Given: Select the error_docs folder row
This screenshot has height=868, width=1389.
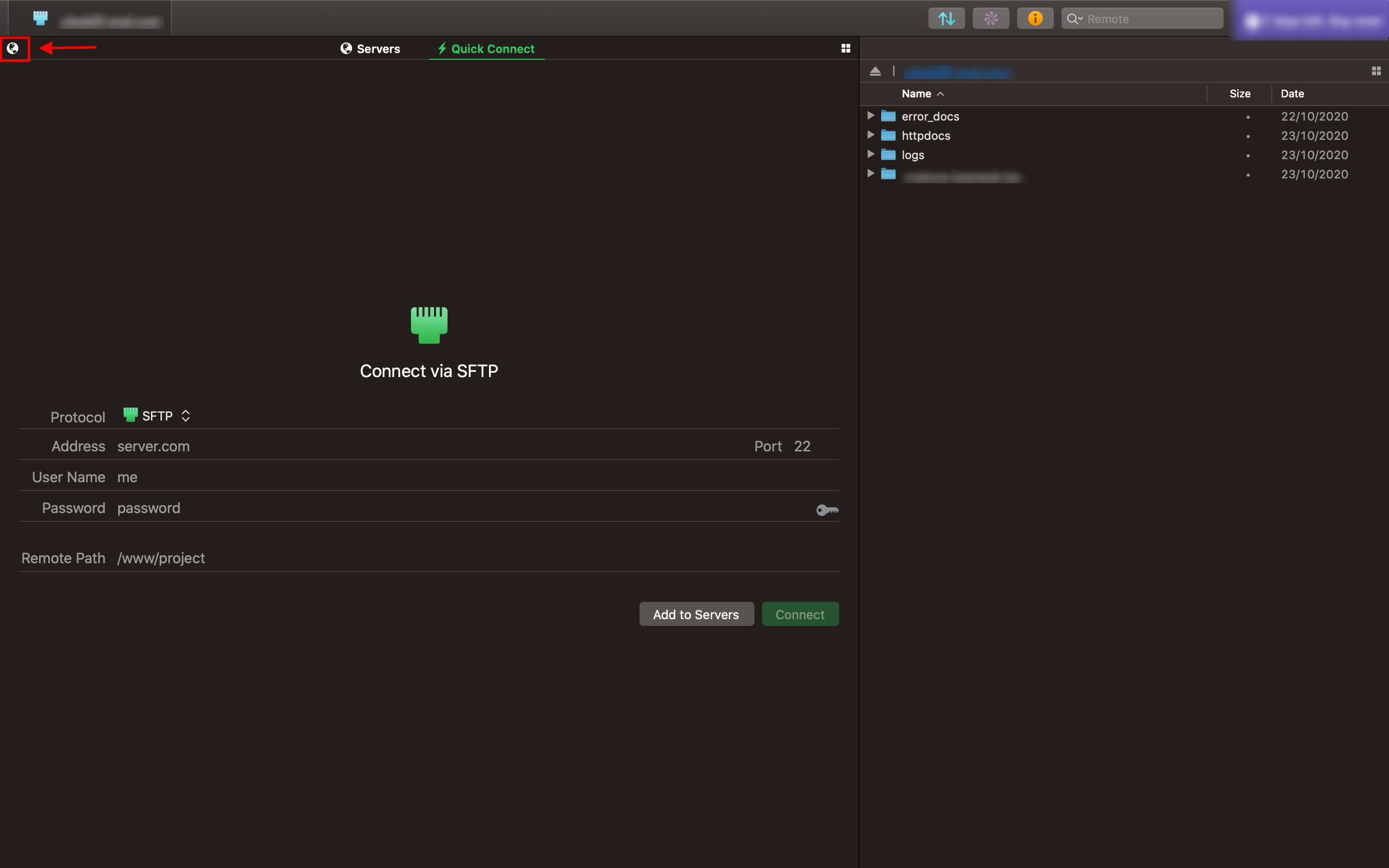Looking at the screenshot, I should [1124, 116].
